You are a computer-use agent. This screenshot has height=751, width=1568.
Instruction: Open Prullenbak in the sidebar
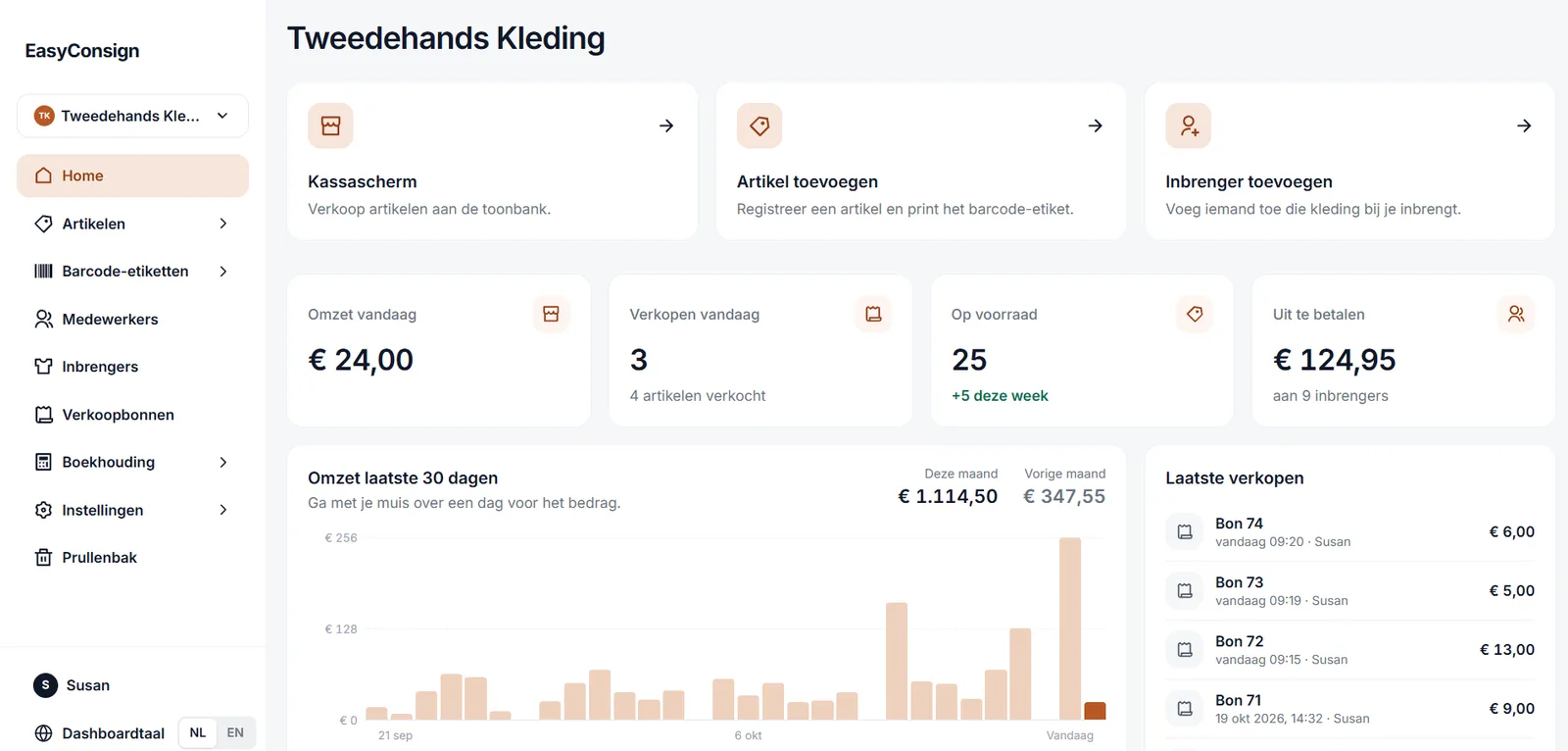click(132, 558)
